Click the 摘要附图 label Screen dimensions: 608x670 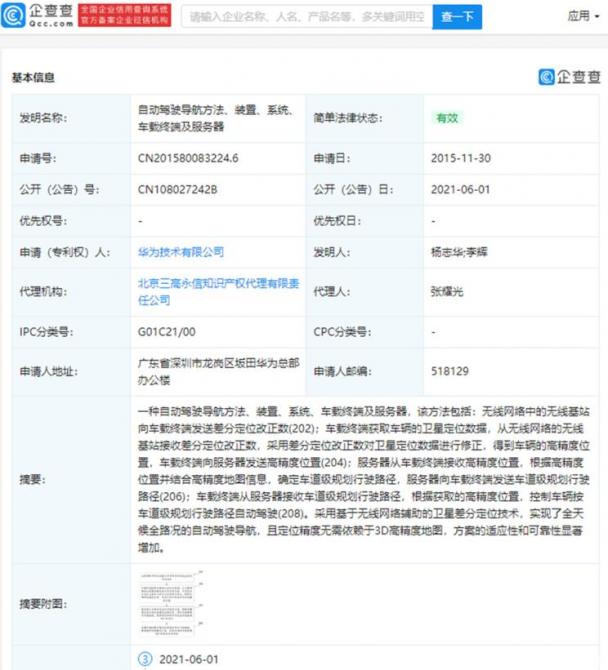tap(43, 604)
